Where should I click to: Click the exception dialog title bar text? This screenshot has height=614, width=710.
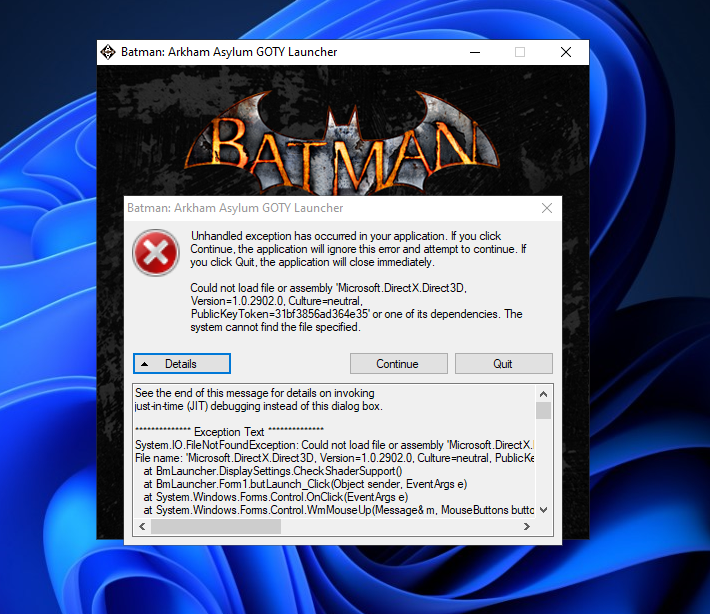click(x=235, y=208)
